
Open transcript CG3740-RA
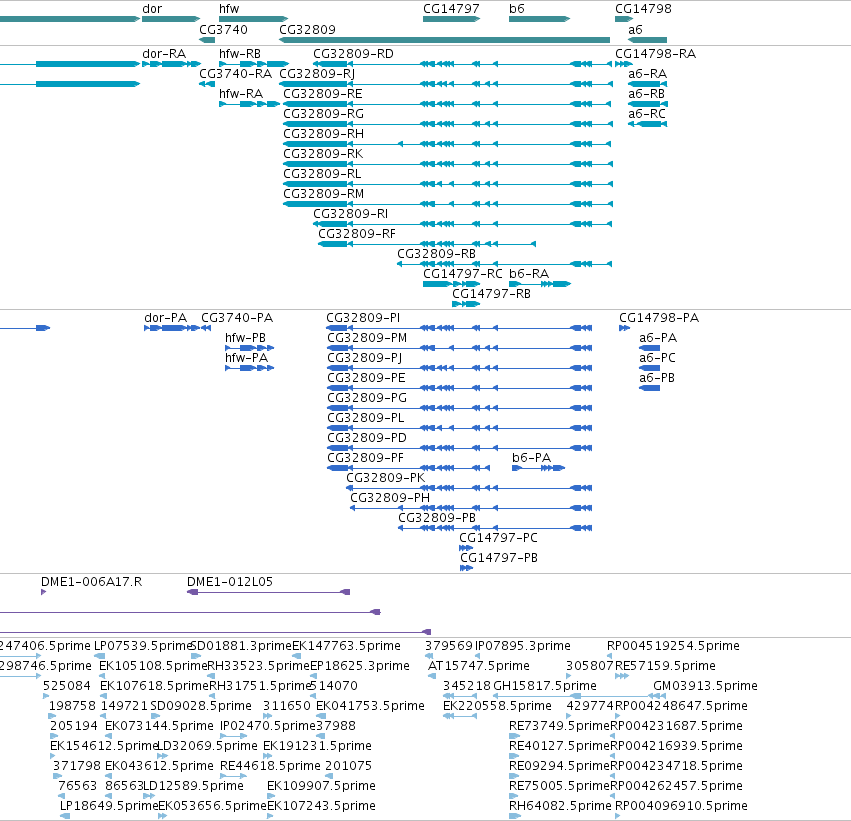(x=236, y=74)
